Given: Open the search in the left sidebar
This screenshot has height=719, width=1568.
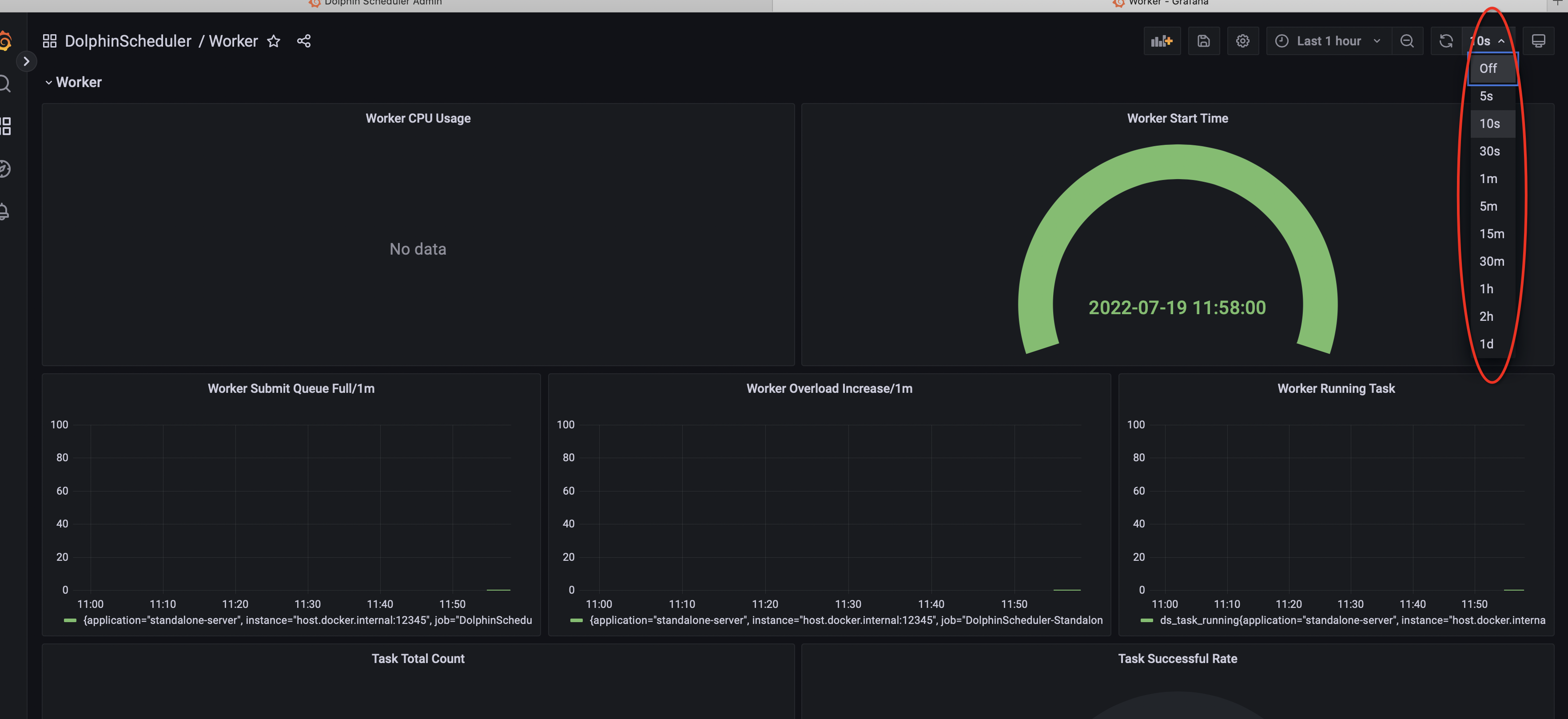Looking at the screenshot, I should pos(6,84).
